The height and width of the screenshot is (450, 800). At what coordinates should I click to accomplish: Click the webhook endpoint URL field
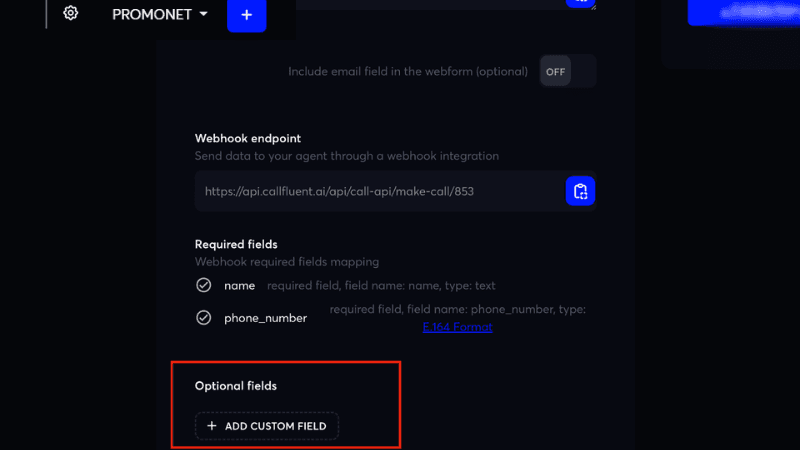pos(380,191)
